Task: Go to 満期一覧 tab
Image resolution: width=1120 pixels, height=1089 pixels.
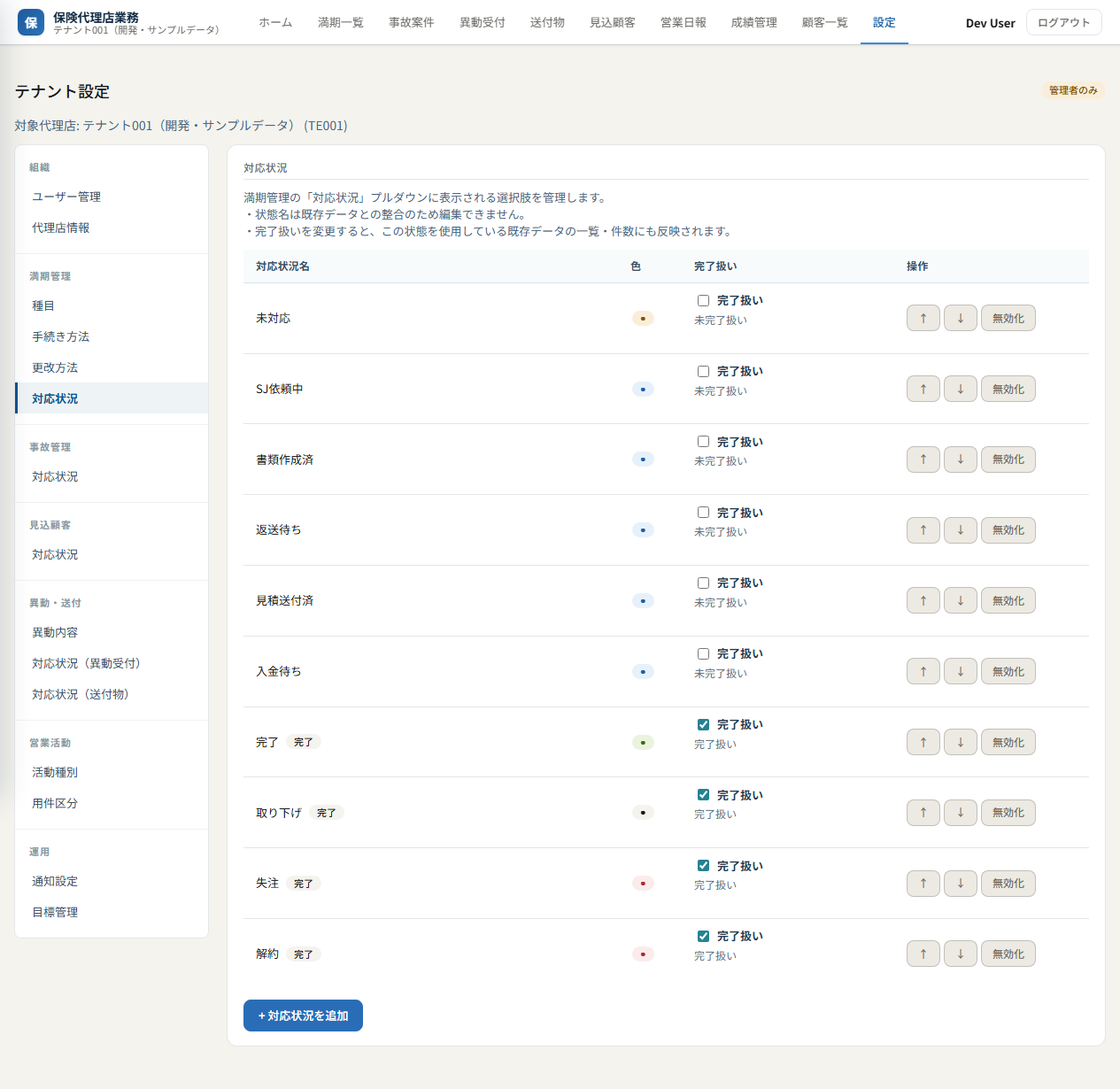Action: tap(341, 22)
